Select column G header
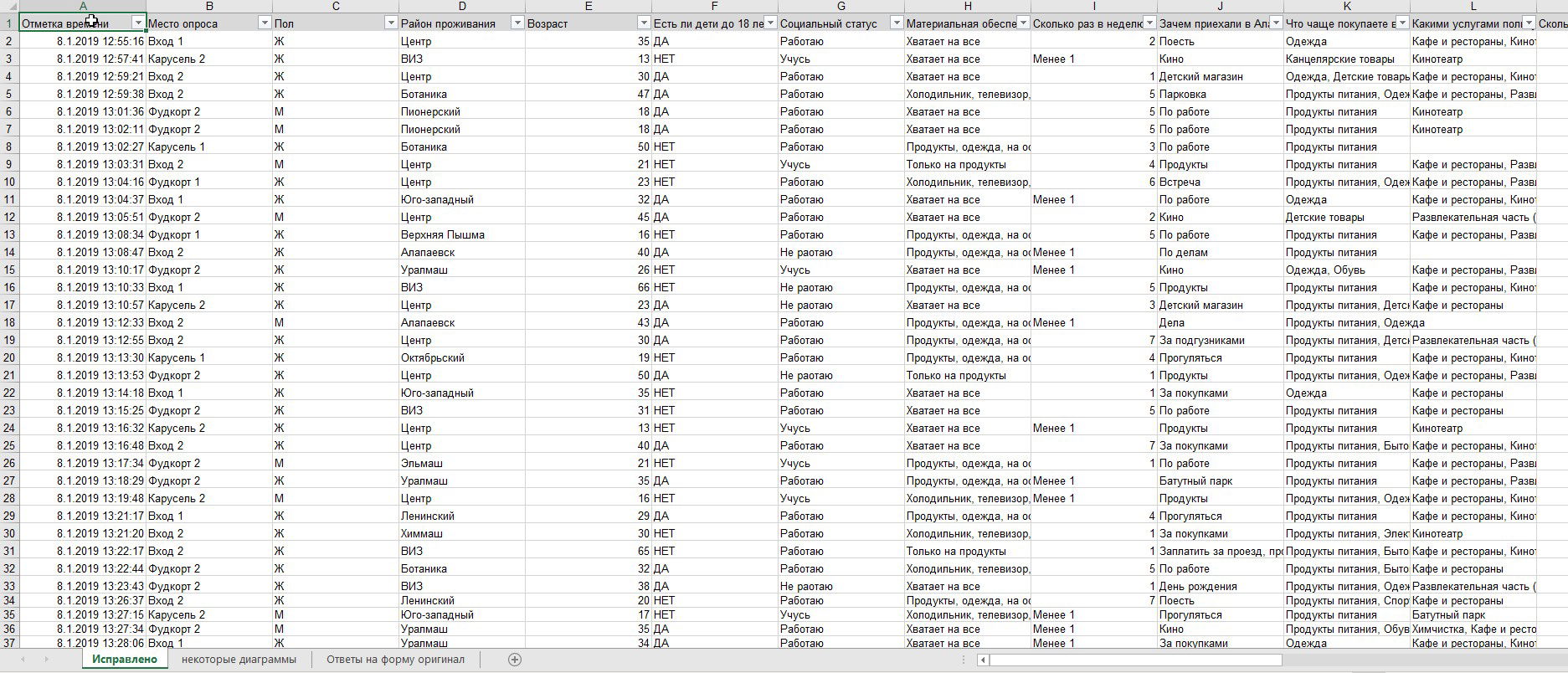Image resolution: width=1568 pixels, height=673 pixels. (x=841, y=6)
